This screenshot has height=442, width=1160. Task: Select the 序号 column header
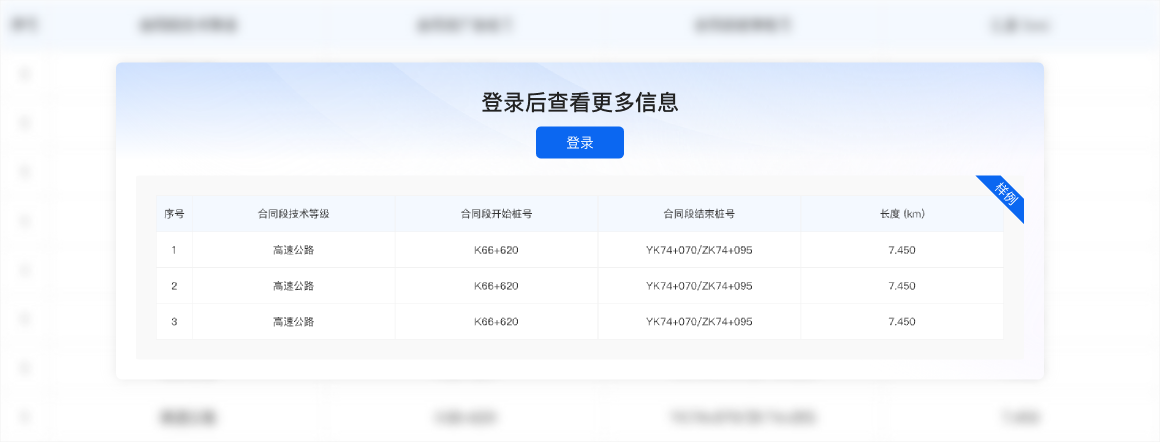coord(174,214)
